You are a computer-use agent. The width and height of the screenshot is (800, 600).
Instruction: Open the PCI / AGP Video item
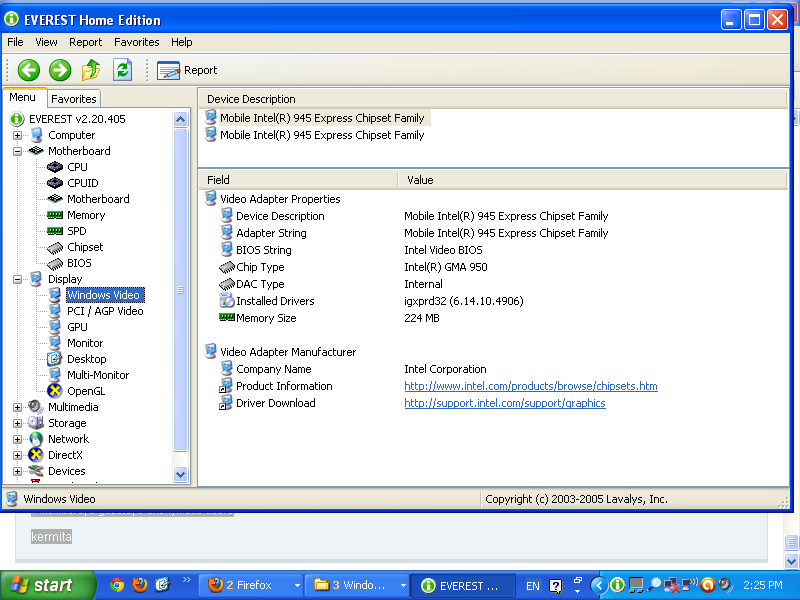point(105,311)
